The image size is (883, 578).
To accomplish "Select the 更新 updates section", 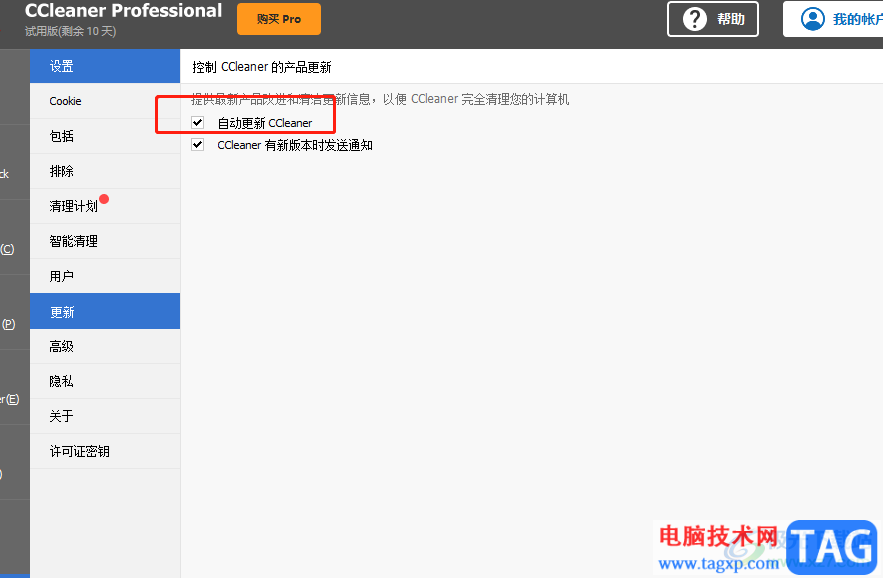I will [105, 311].
